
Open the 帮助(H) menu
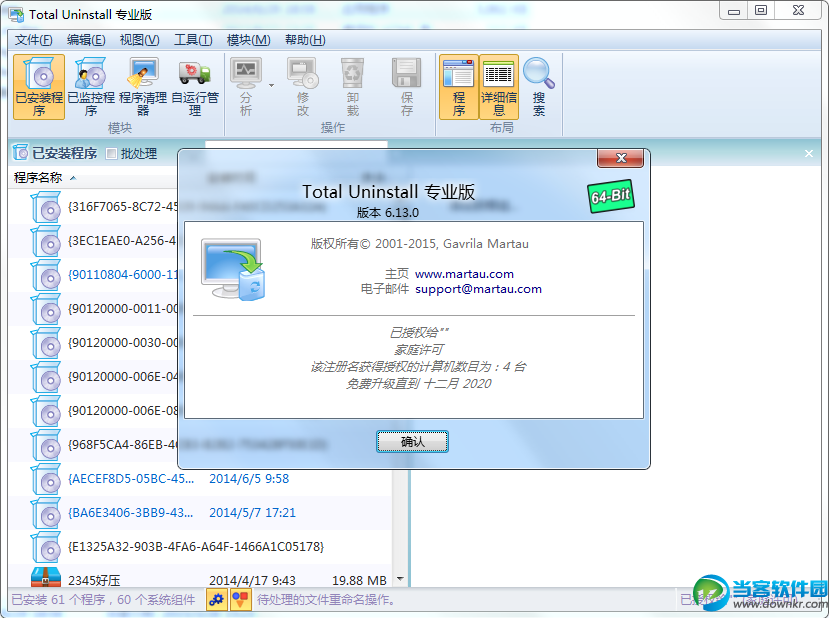(x=305, y=40)
